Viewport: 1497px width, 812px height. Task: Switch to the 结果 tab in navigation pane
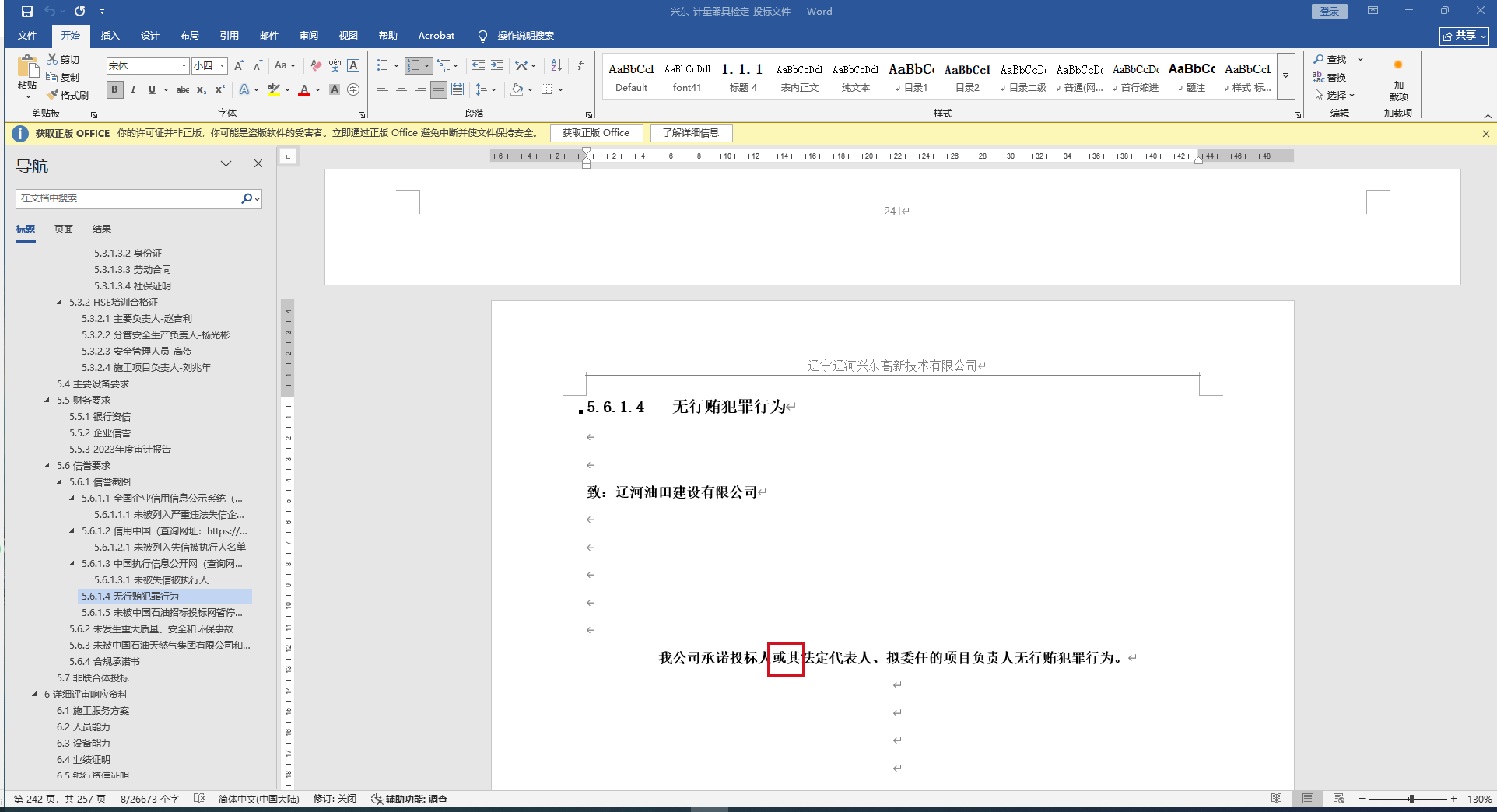coord(102,229)
